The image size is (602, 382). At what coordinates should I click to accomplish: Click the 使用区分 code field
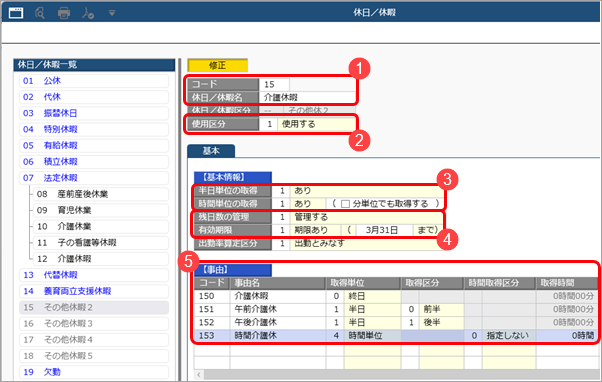(x=268, y=124)
